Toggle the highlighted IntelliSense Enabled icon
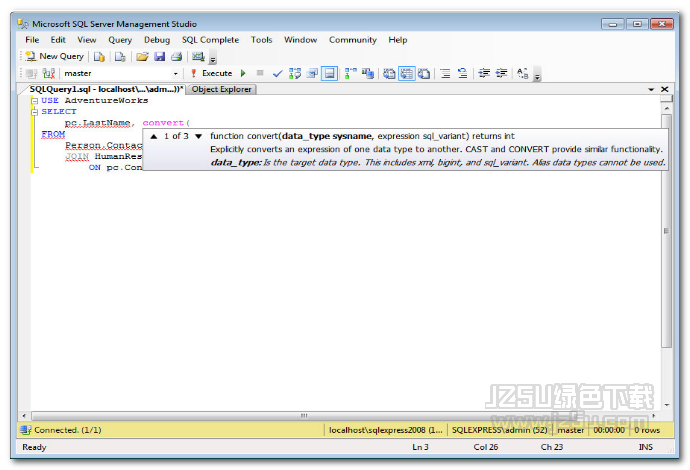690x470 pixels. tap(330, 73)
